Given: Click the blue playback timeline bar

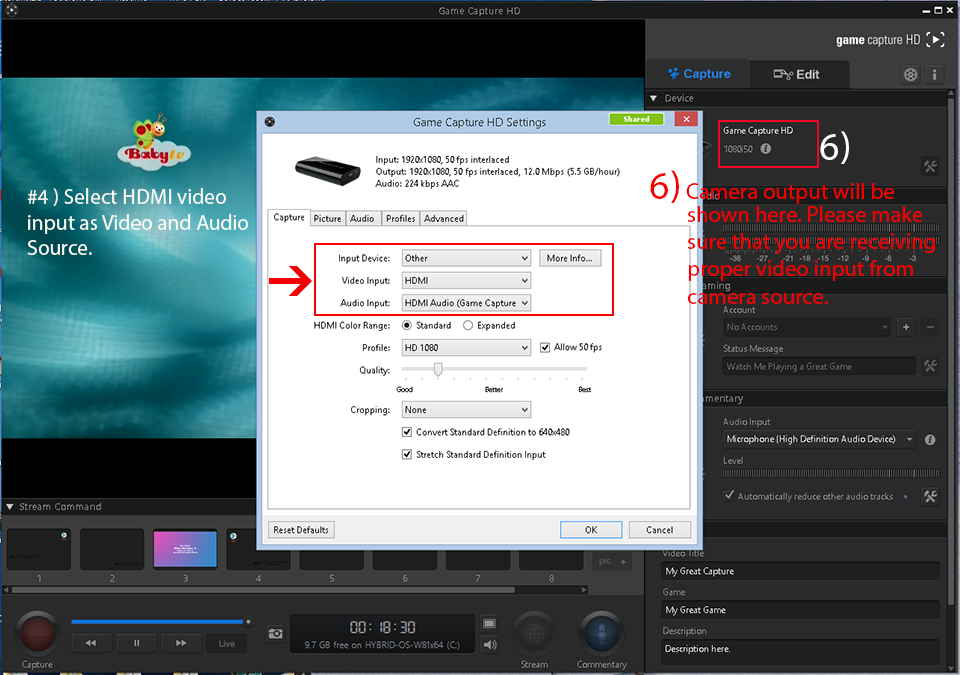Looking at the screenshot, I should coord(157,622).
